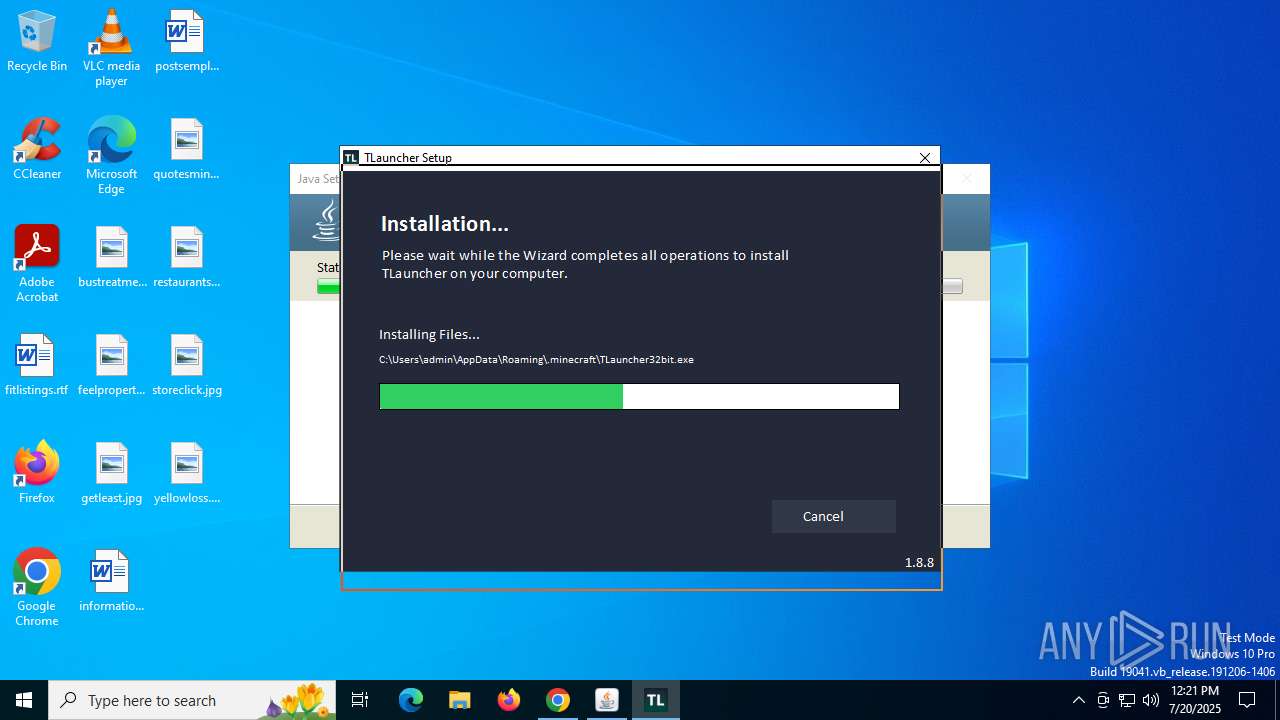The height and width of the screenshot is (720, 1280).
Task: Select the storeclick.jpg file icon
Action: click(186, 365)
